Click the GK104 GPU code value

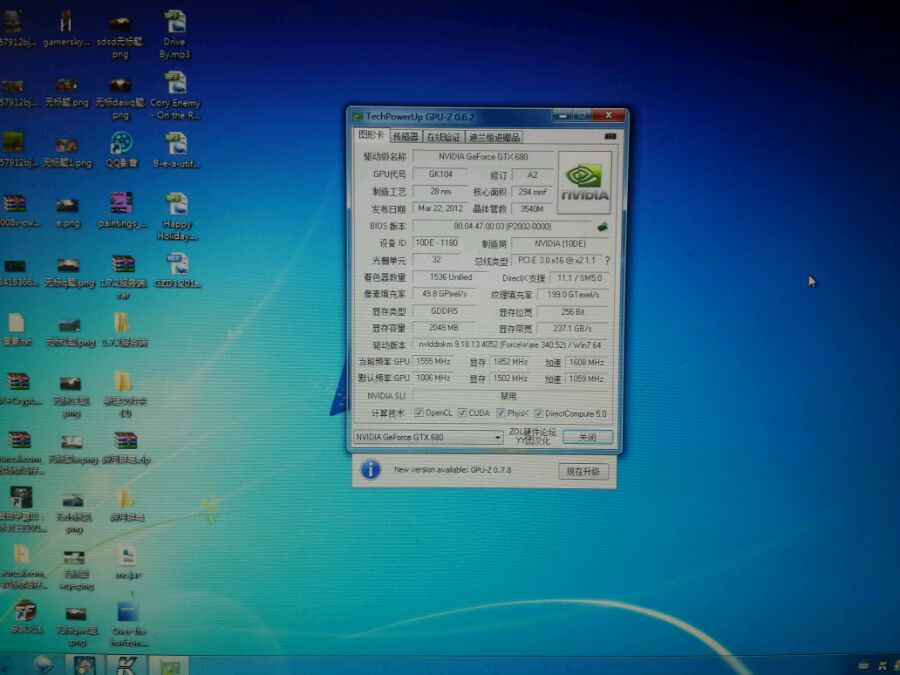(440, 174)
